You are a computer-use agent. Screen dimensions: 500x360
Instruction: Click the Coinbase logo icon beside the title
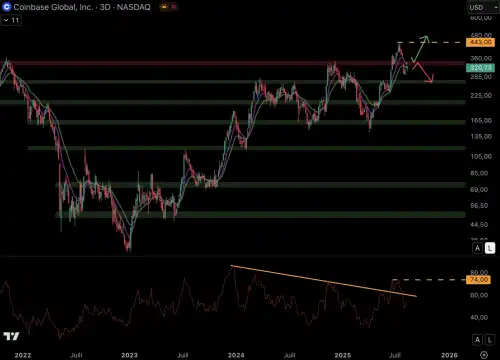[x=6, y=7]
